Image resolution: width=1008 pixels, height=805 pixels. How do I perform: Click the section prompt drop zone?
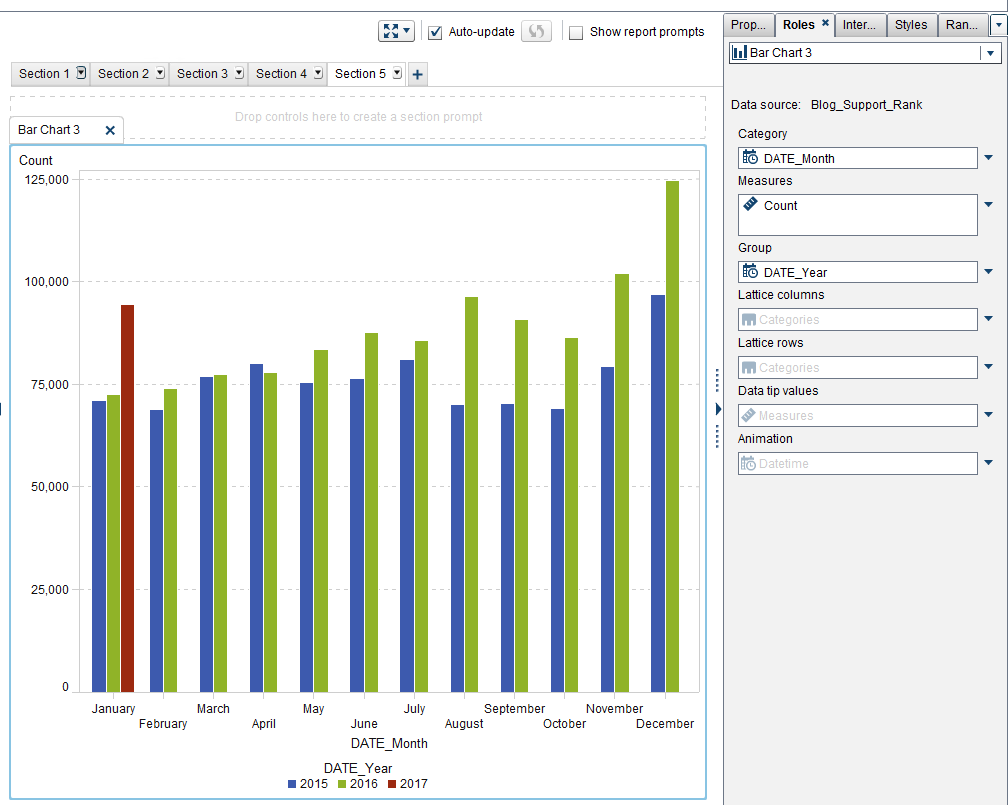click(x=360, y=118)
